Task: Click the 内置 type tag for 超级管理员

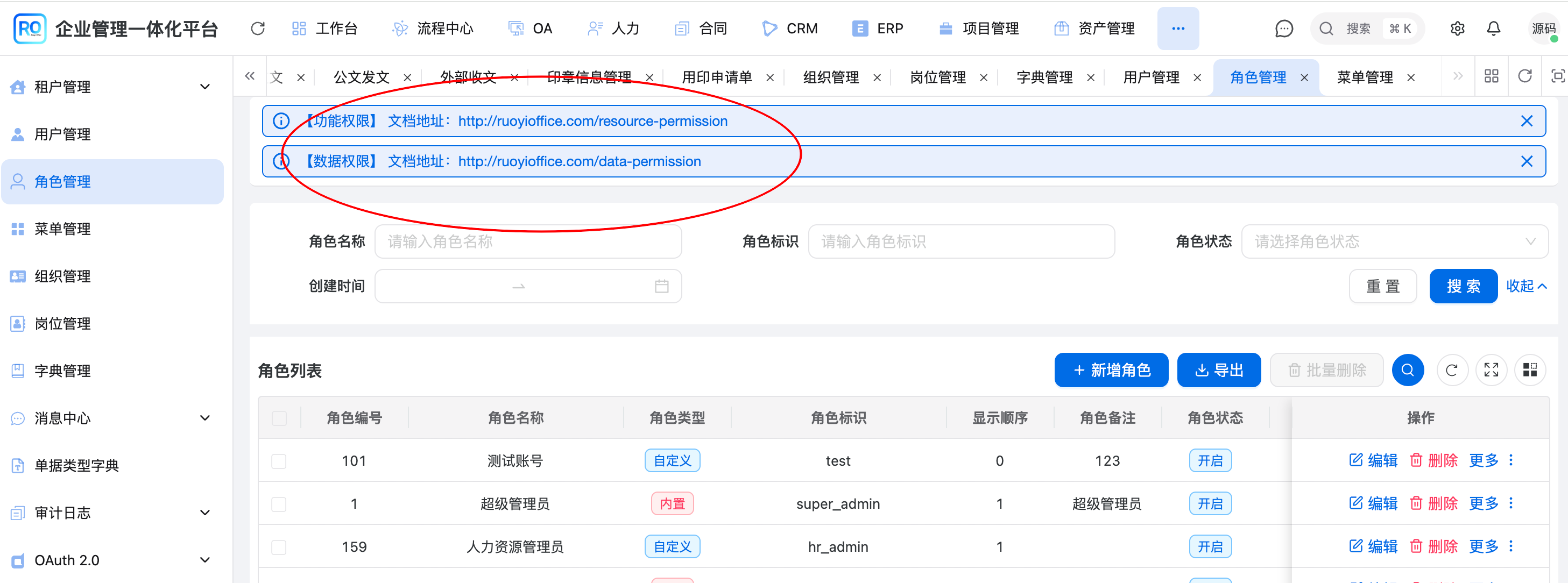Action: pyautogui.click(x=672, y=504)
